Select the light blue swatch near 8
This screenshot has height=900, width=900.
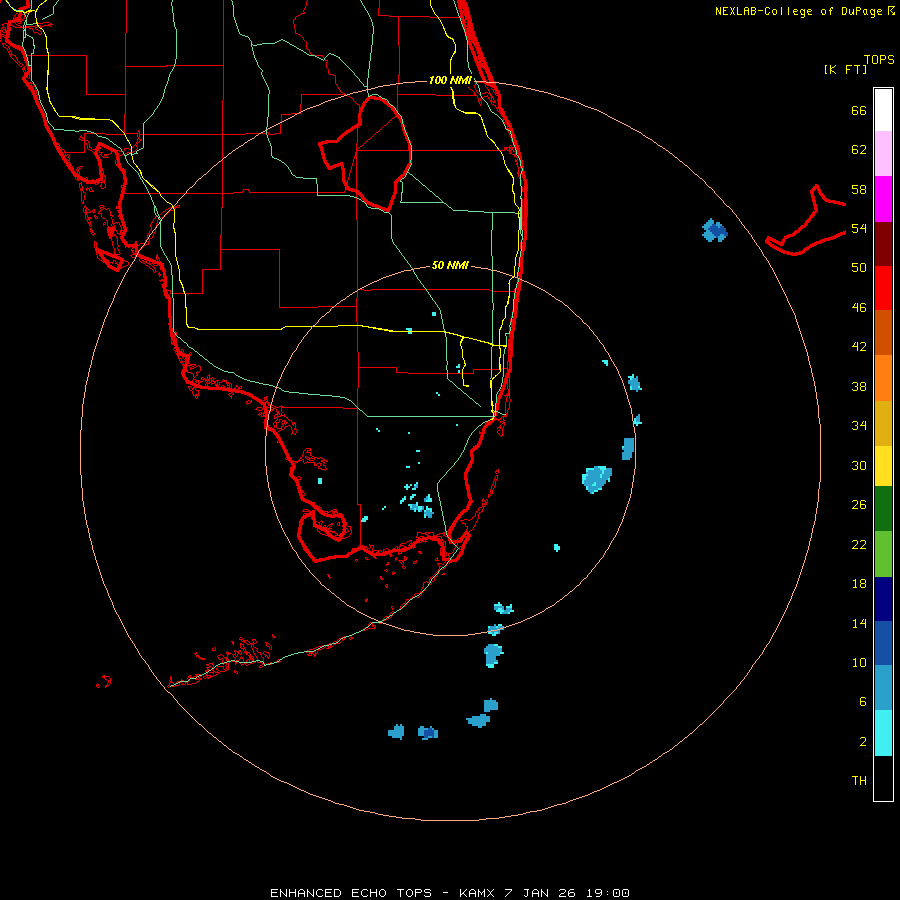click(883, 688)
